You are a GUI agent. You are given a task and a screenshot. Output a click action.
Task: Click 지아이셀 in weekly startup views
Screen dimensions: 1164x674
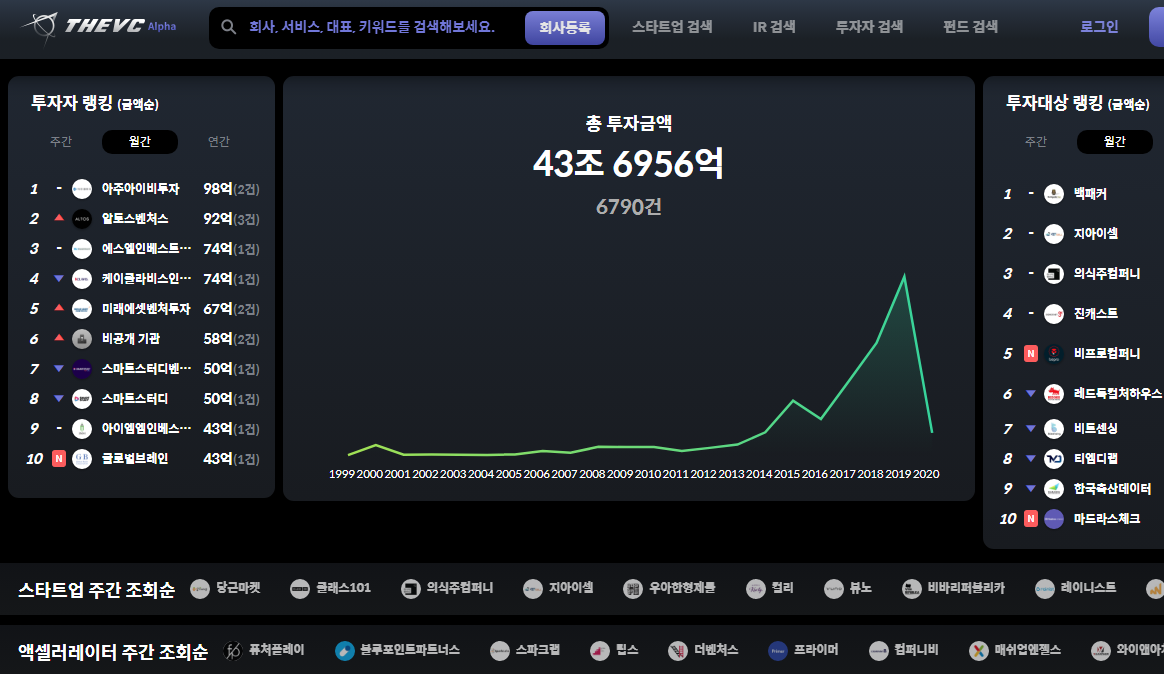tap(558, 588)
